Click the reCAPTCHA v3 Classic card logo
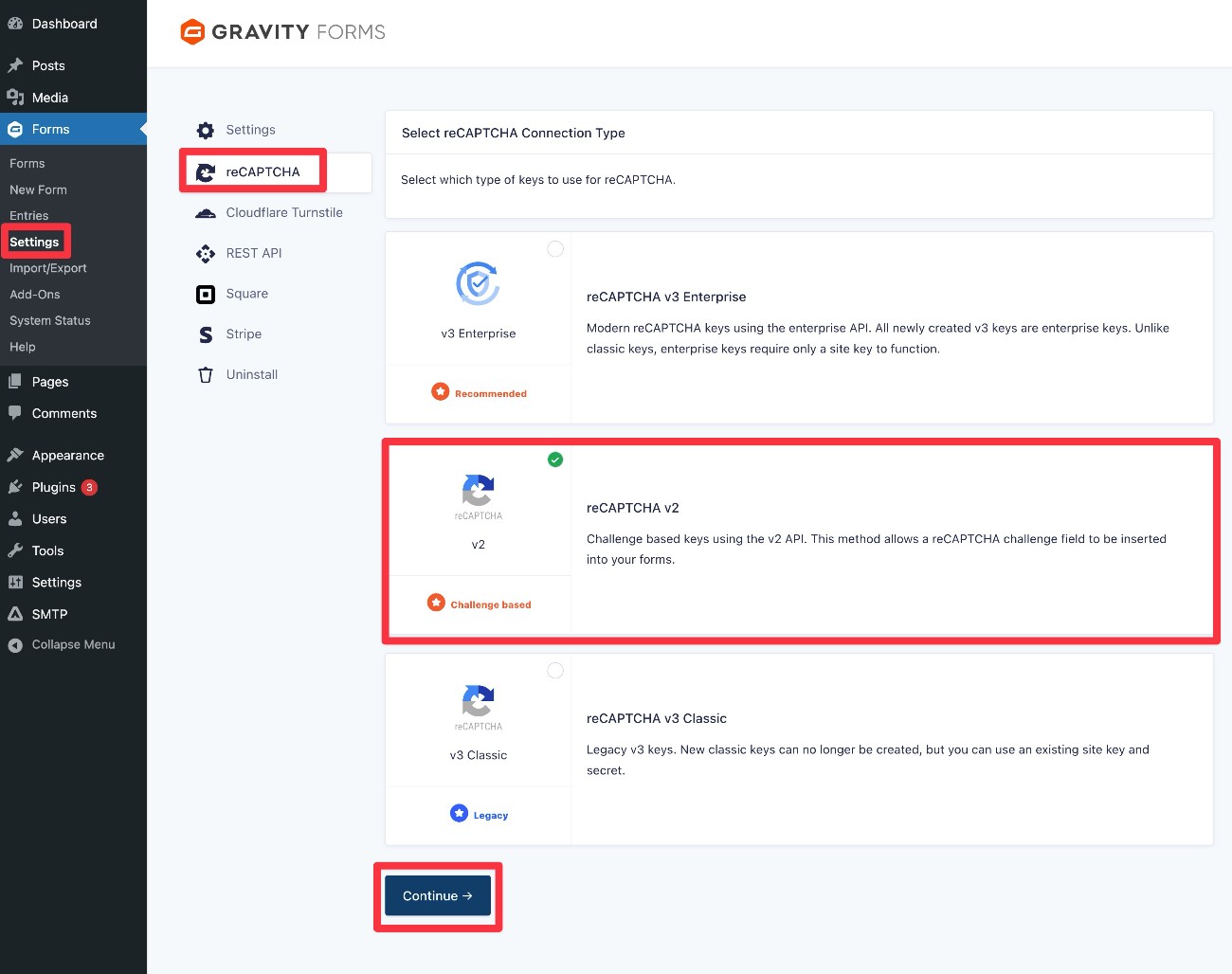1232x974 pixels. (478, 702)
